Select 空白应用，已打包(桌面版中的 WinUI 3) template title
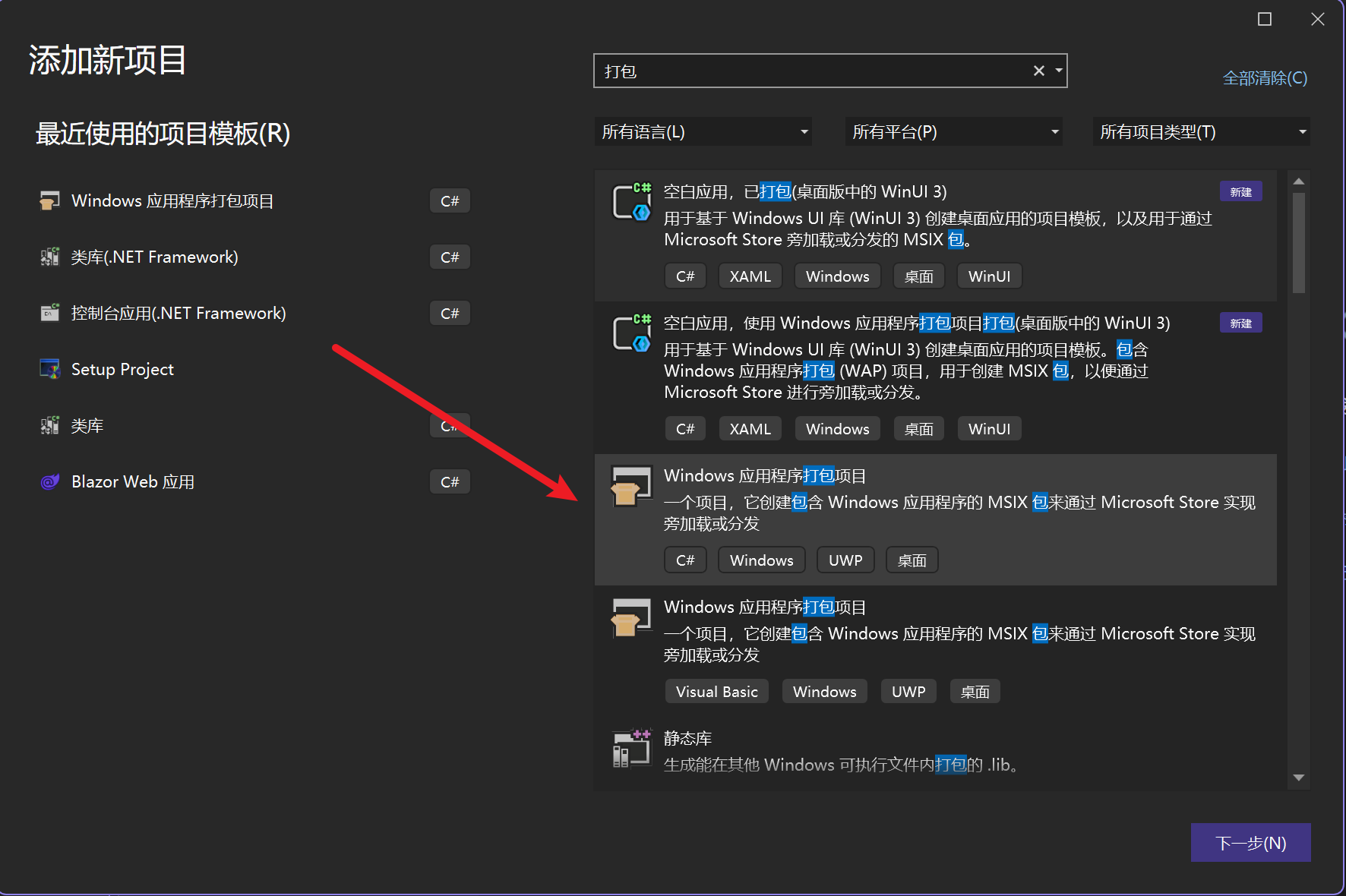This screenshot has width=1346, height=896. click(x=805, y=191)
